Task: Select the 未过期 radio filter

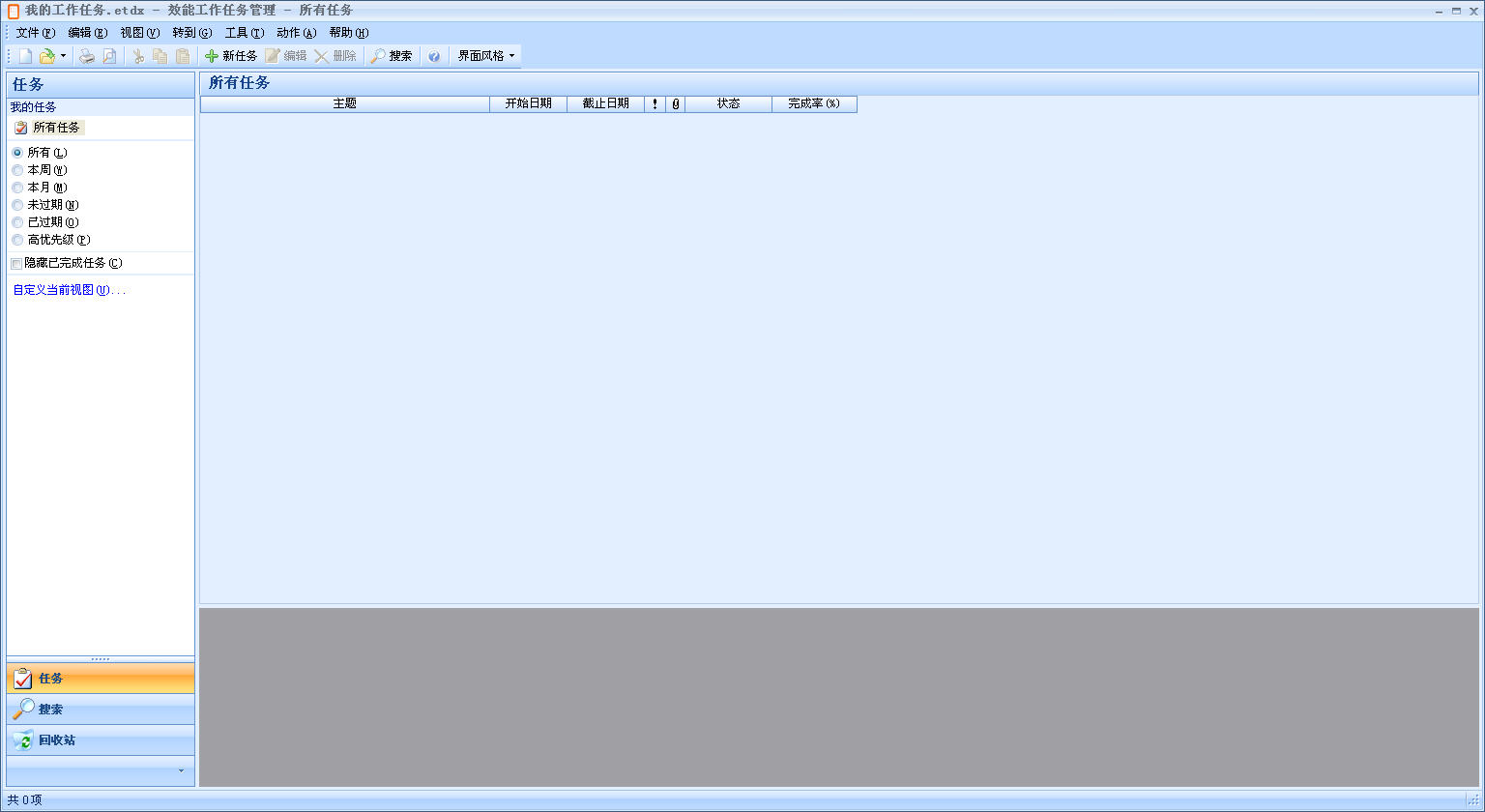Action: pyautogui.click(x=17, y=205)
